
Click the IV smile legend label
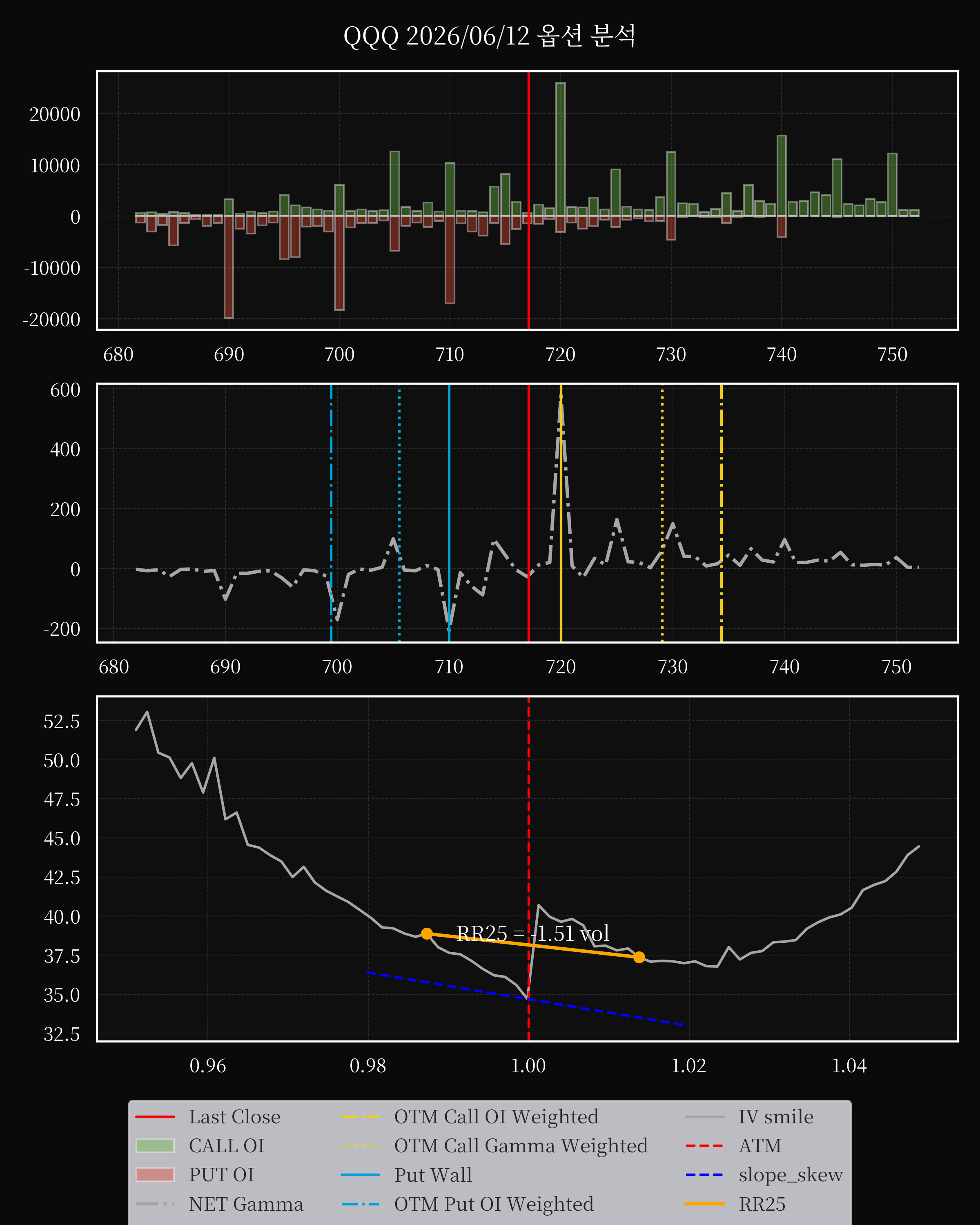click(776, 1116)
